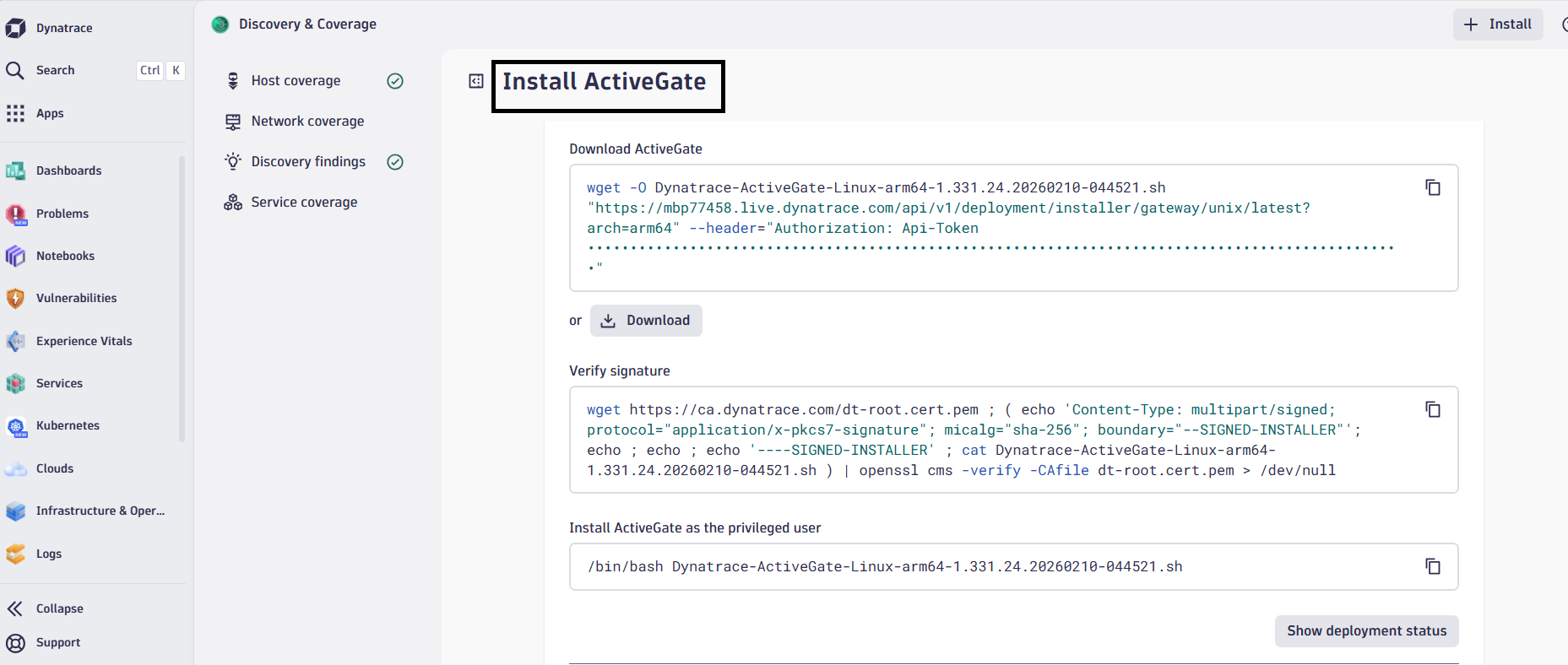Go to Dashboards in the sidebar
Image resolution: width=1568 pixels, height=665 pixels.
(x=68, y=170)
